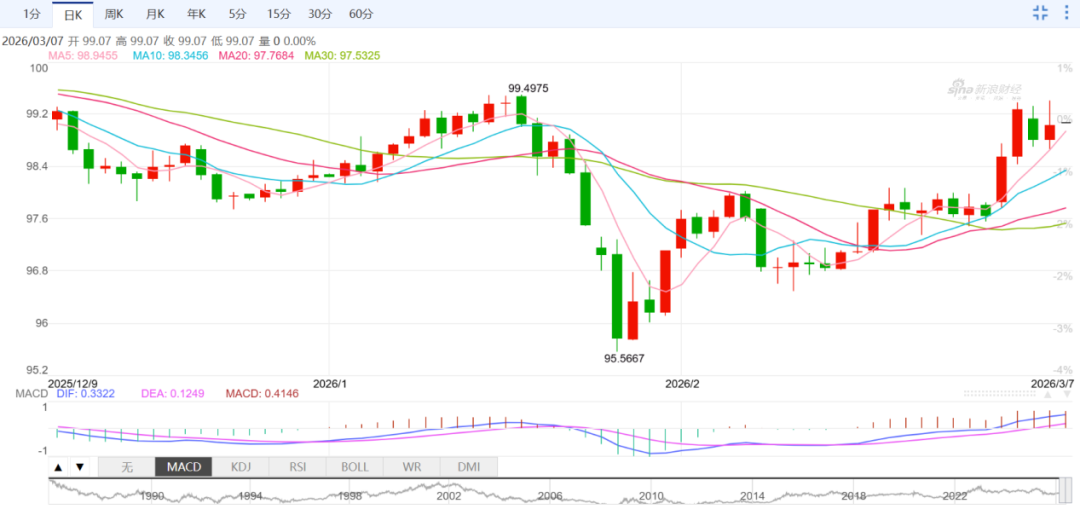The width and height of the screenshot is (1080, 515).
Task: Select the DMI indicator
Action: (468, 467)
